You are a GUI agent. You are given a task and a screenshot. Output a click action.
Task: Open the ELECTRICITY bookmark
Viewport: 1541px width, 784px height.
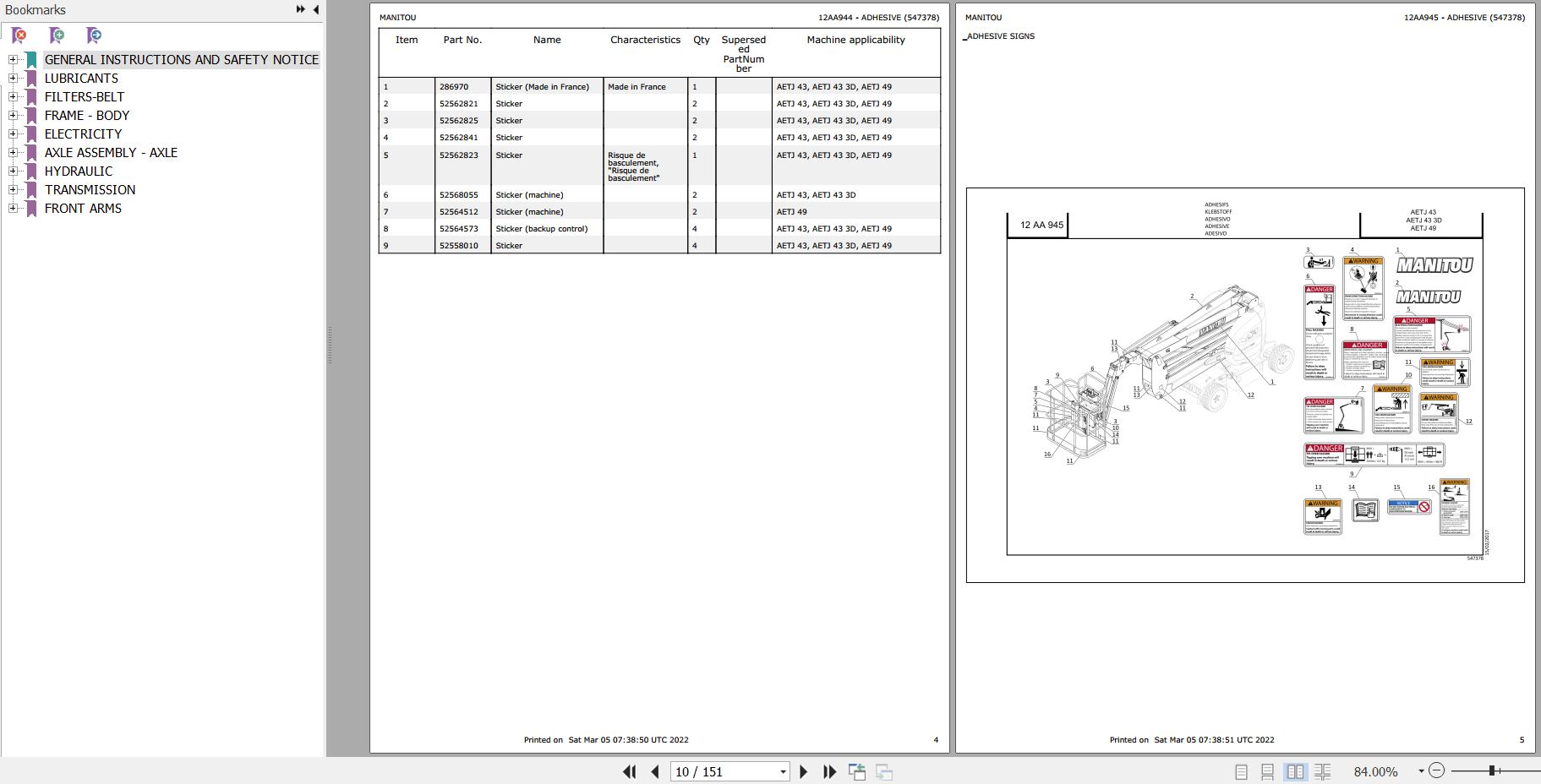click(x=83, y=133)
